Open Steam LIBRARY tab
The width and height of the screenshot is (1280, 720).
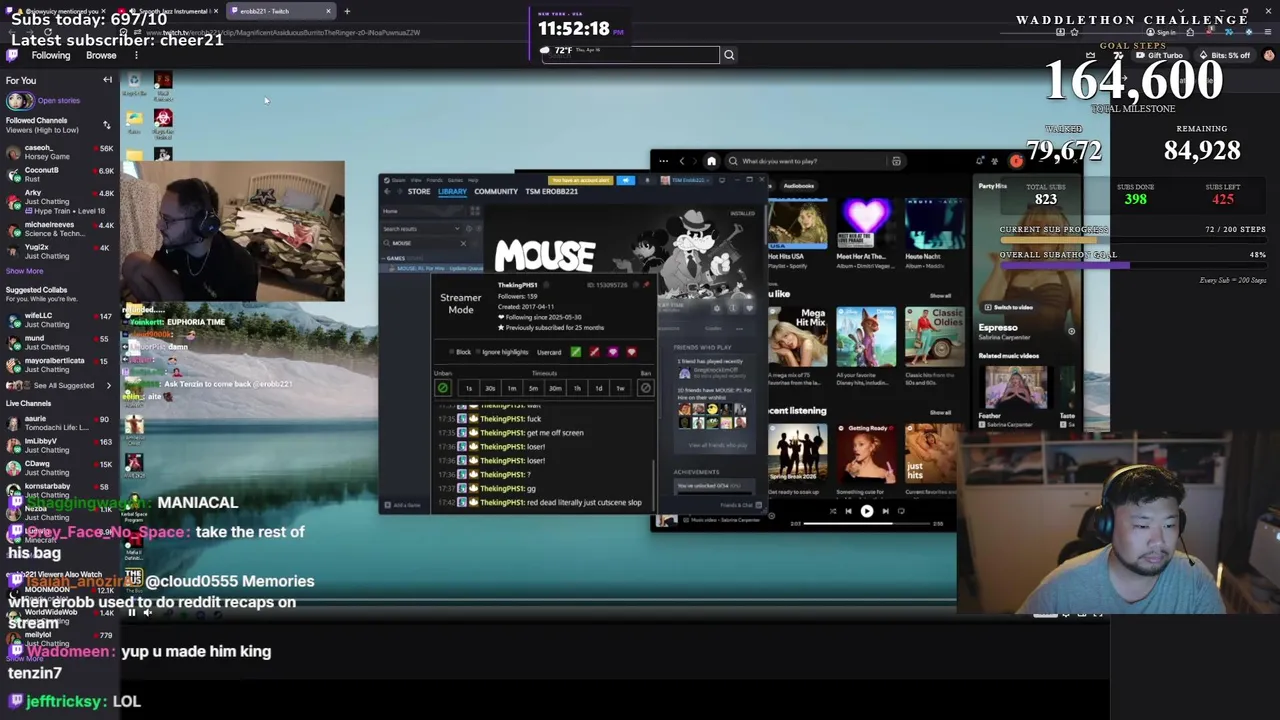(452, 191)
